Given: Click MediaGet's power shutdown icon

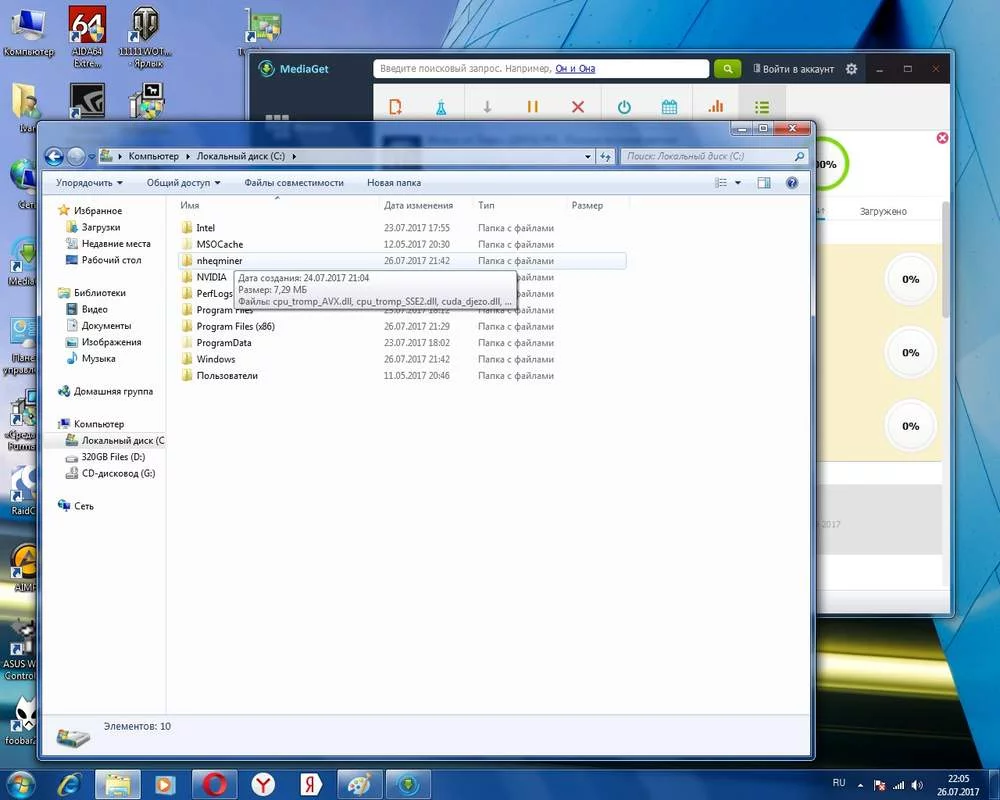Looking at the screenshot, I should 624,107.
